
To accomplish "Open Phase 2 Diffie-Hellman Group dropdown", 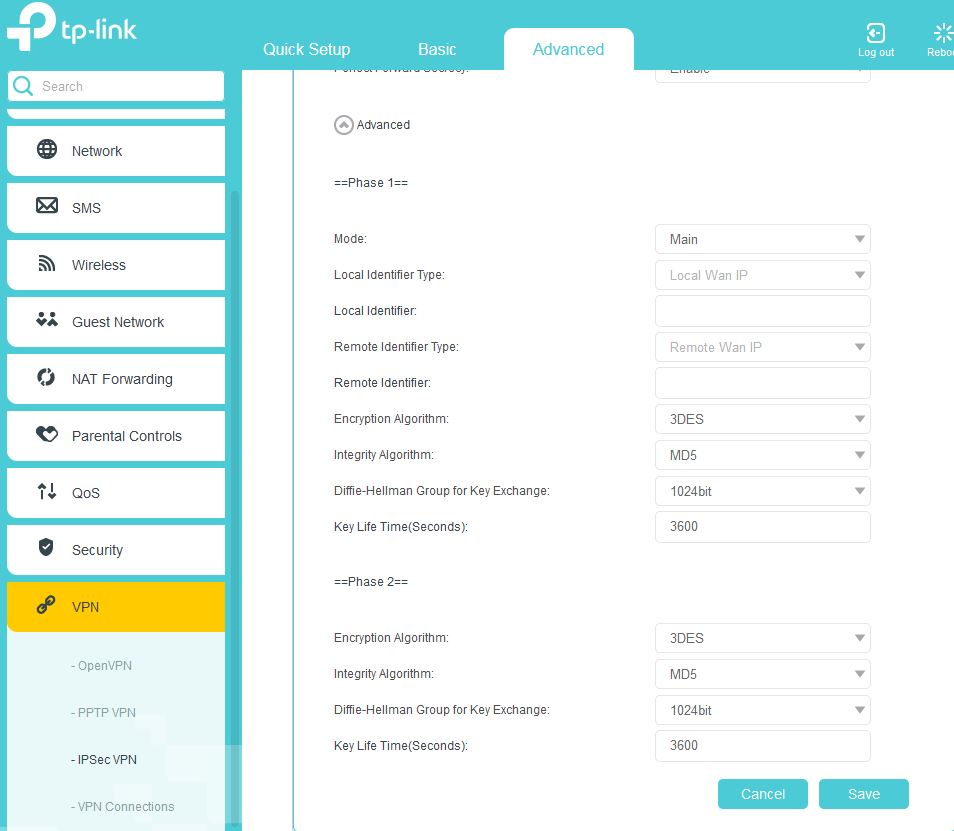I will [762, 710].
